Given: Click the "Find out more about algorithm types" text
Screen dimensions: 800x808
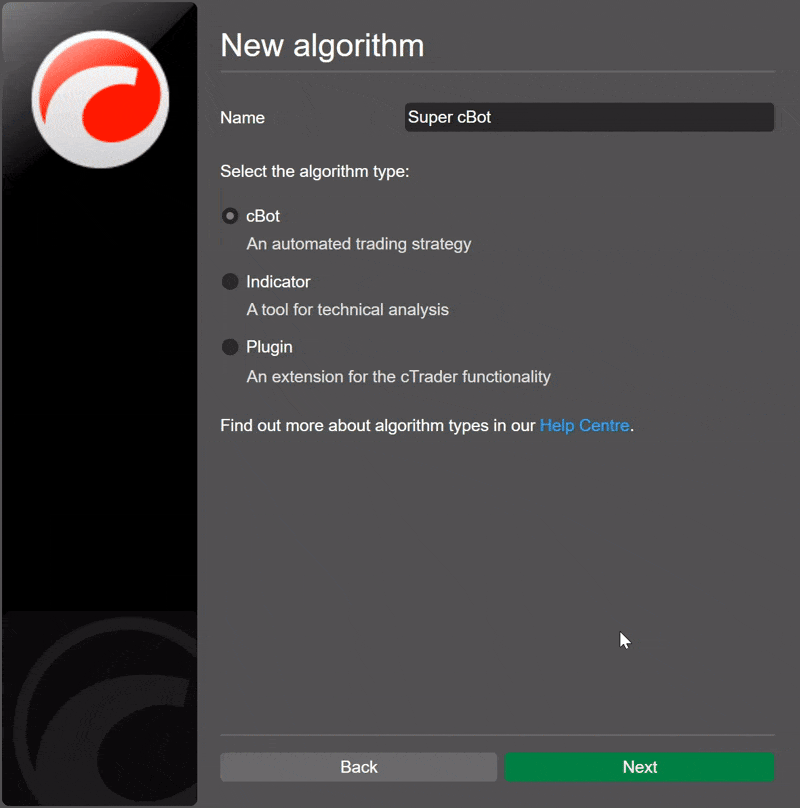Looking at the screenshot, I should coord(378,426).
